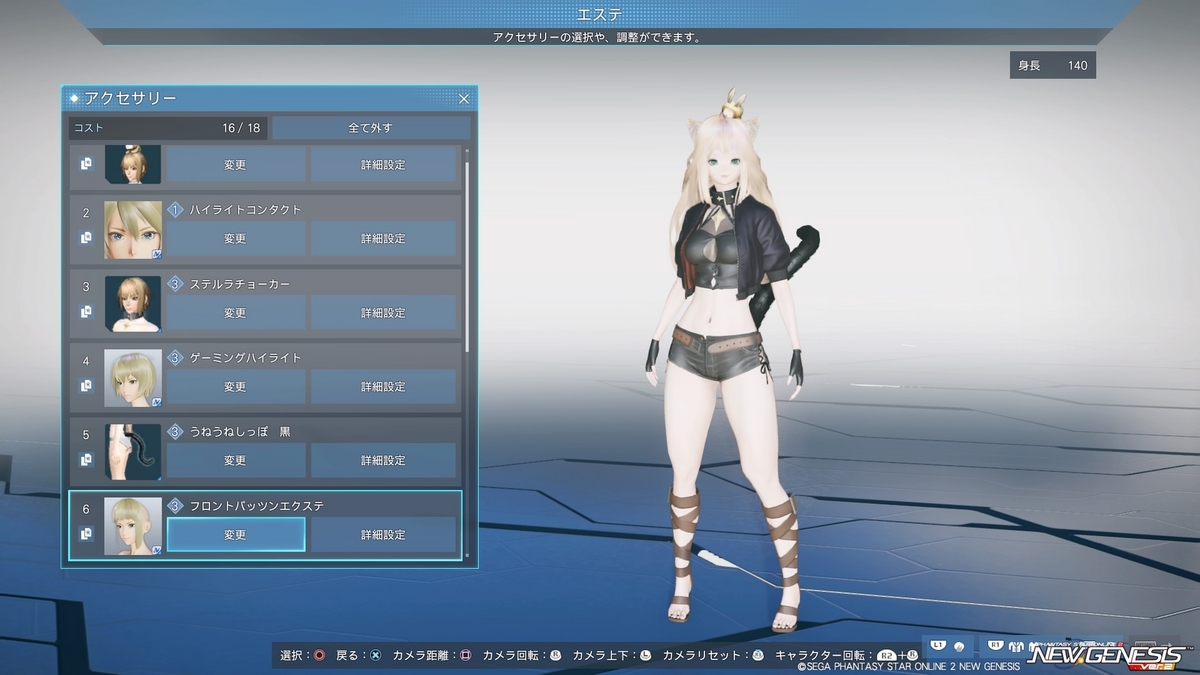Click the L1 shoulder button indicator
Viewport: 1200px width, 675px height.
point(938,646)
